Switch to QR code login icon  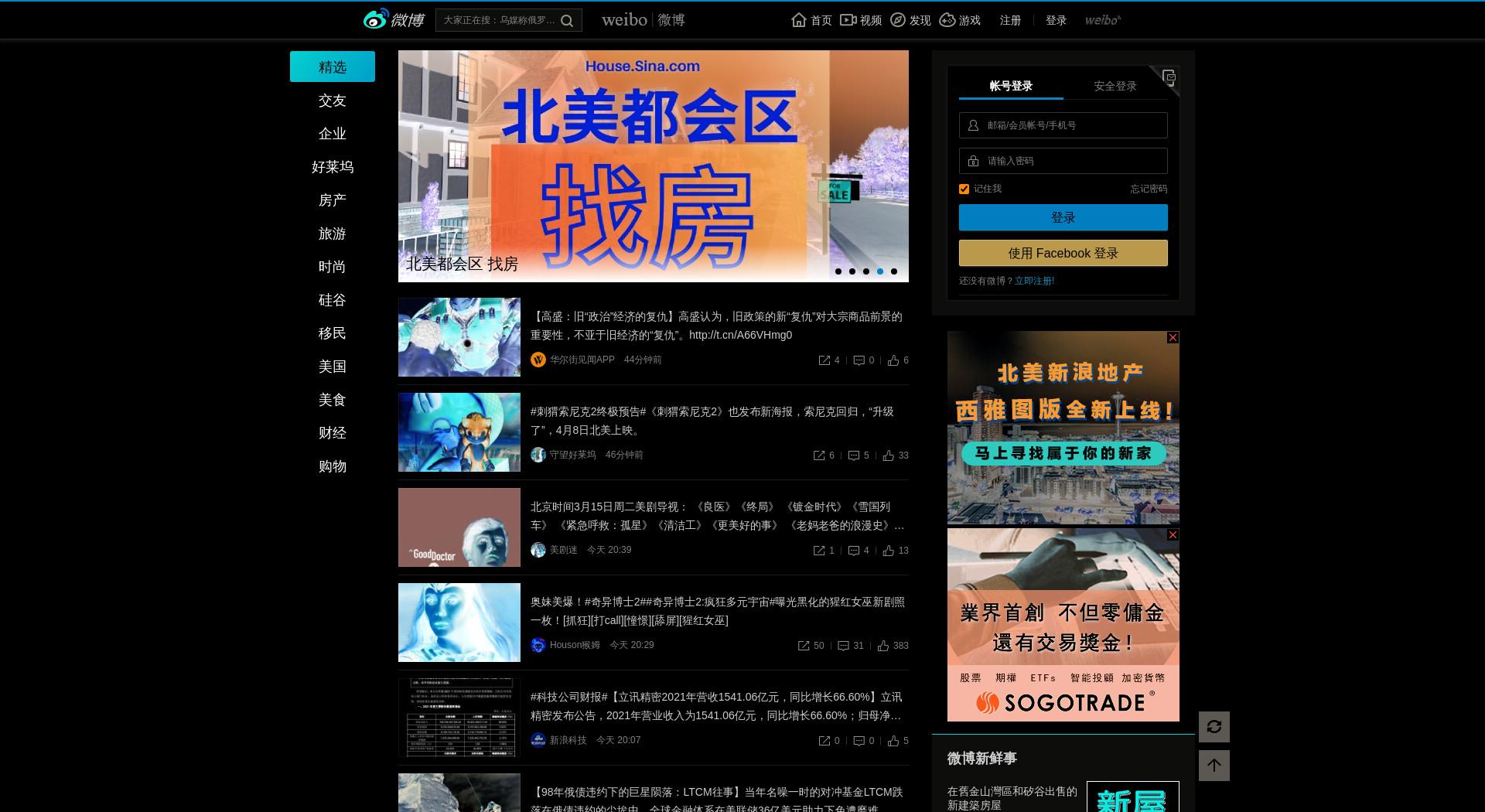[x=1169, y=77]
